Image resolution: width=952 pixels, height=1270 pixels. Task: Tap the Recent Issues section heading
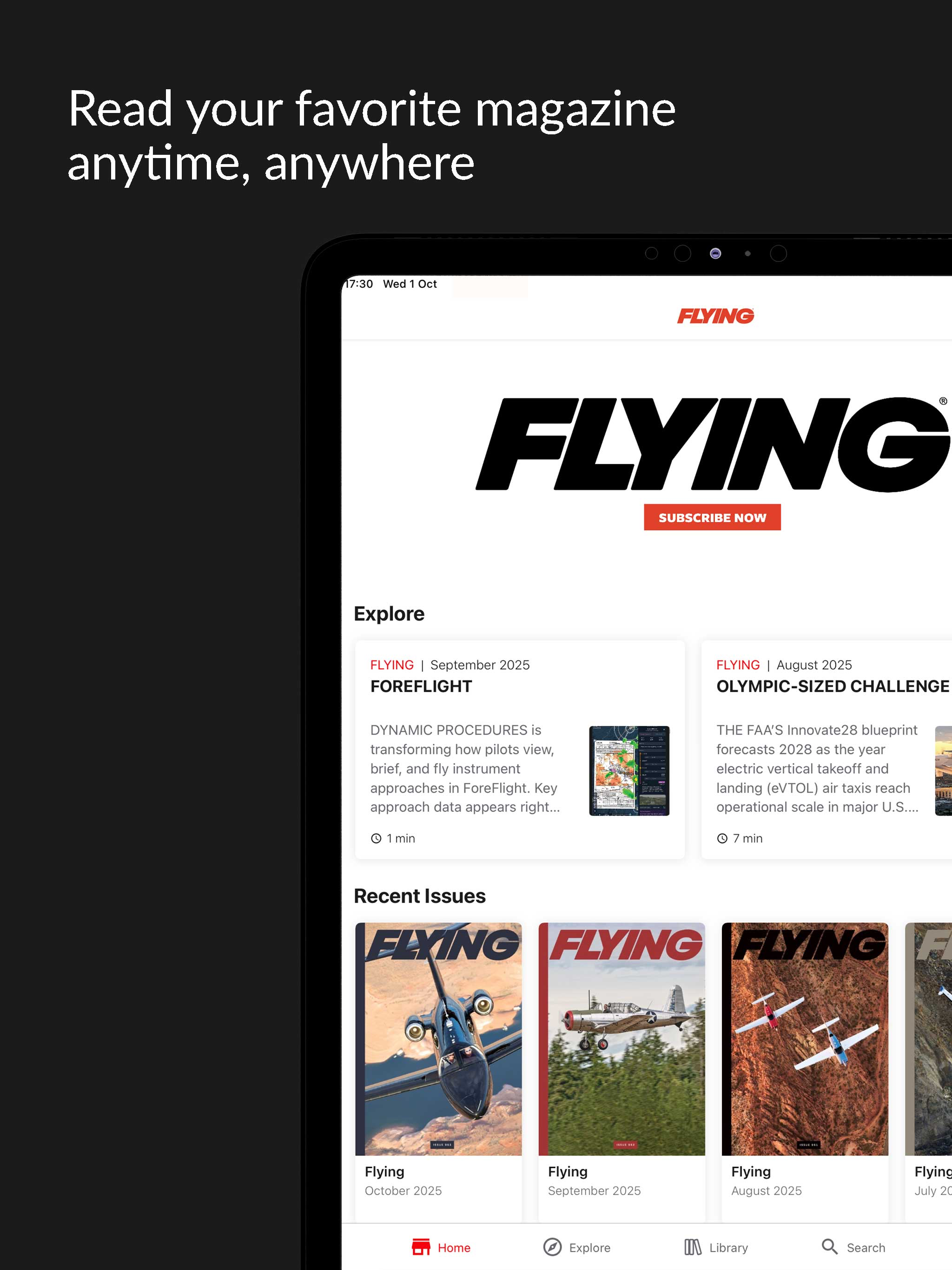point(420,896)
